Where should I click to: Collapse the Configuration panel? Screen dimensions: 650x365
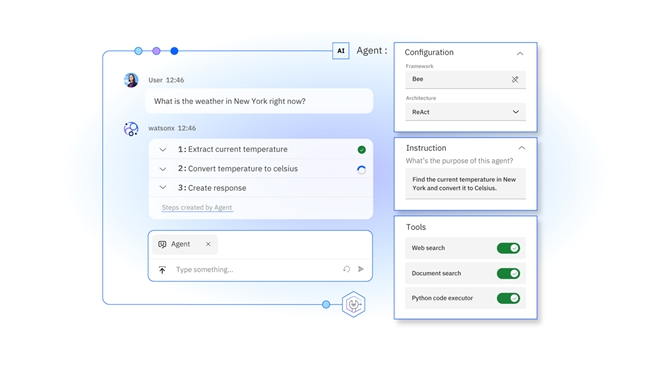click(x=520, y=54)
